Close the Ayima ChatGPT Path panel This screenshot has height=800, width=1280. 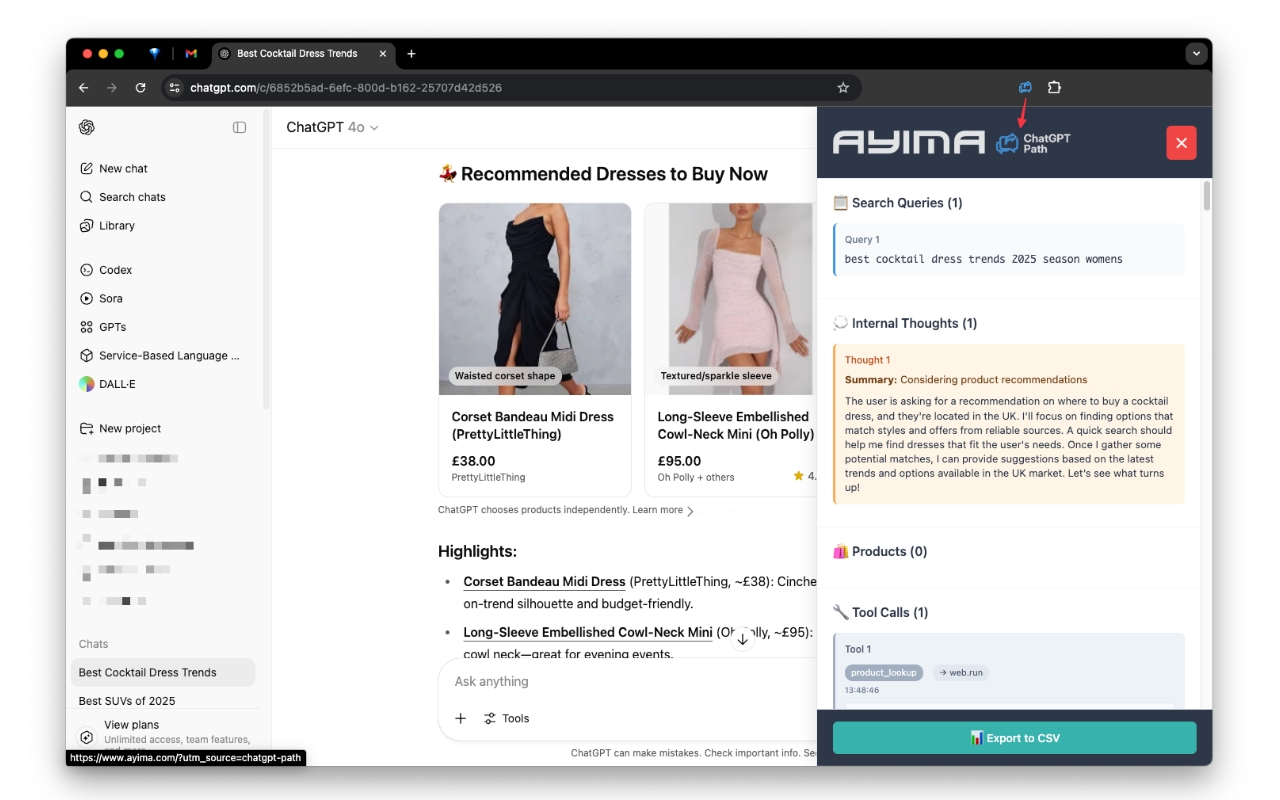(1181, 143)
